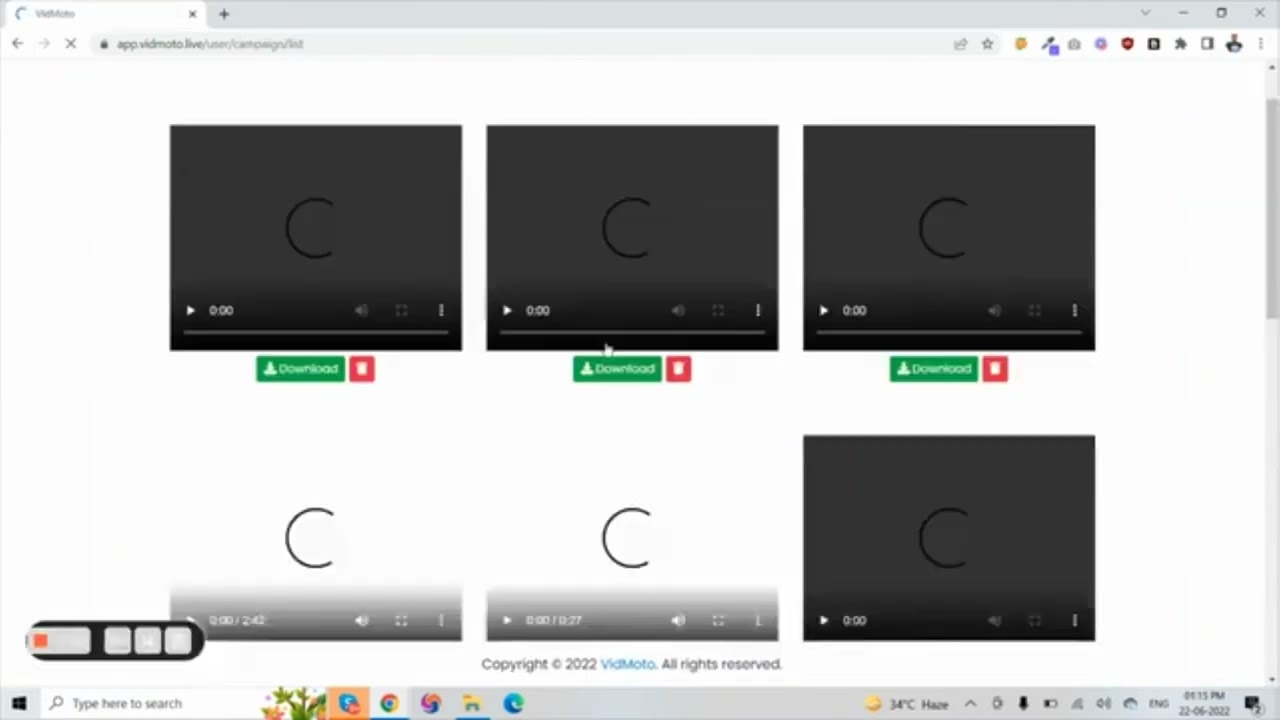
Task: Toggle the browser side panel
Action: (x=1207, y=44)
